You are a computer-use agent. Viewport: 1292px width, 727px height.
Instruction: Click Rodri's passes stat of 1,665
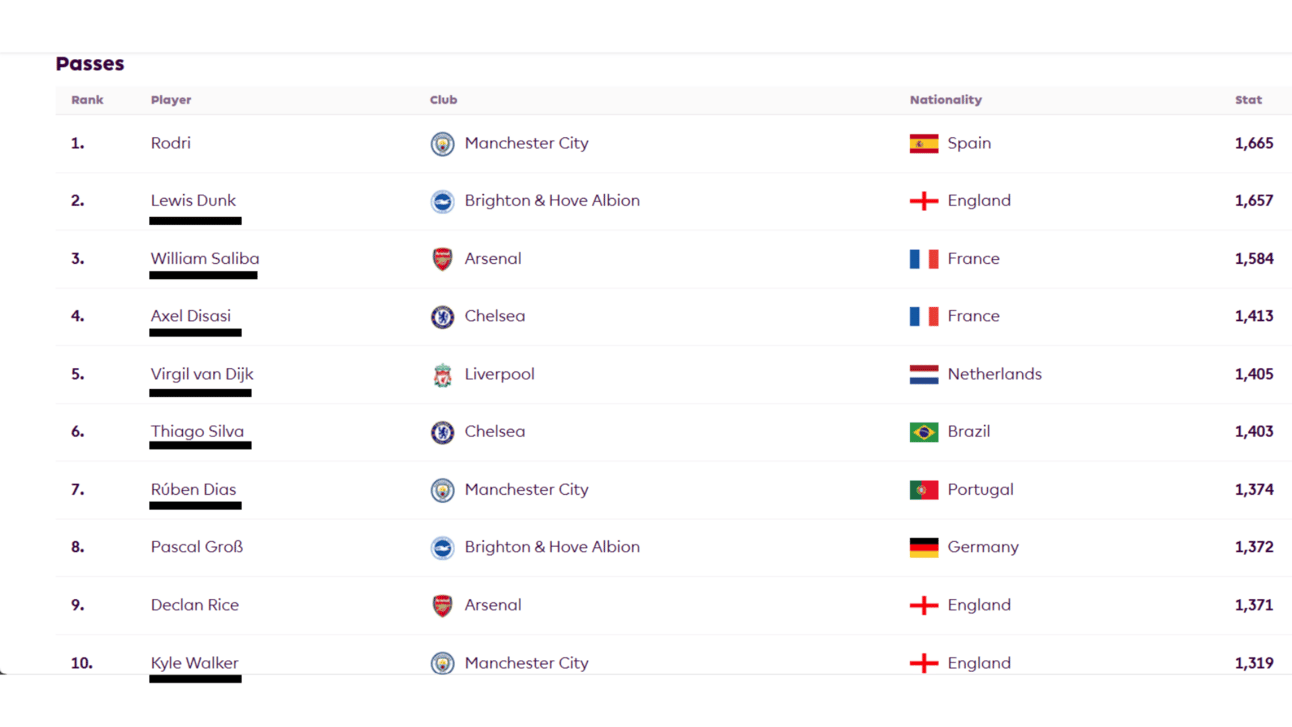1254,143
